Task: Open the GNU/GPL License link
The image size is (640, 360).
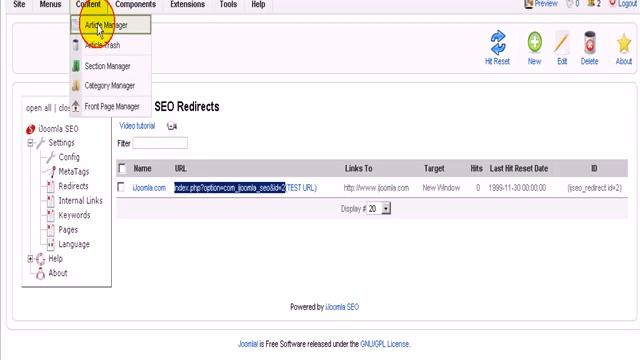Action: tap(384, 344)
